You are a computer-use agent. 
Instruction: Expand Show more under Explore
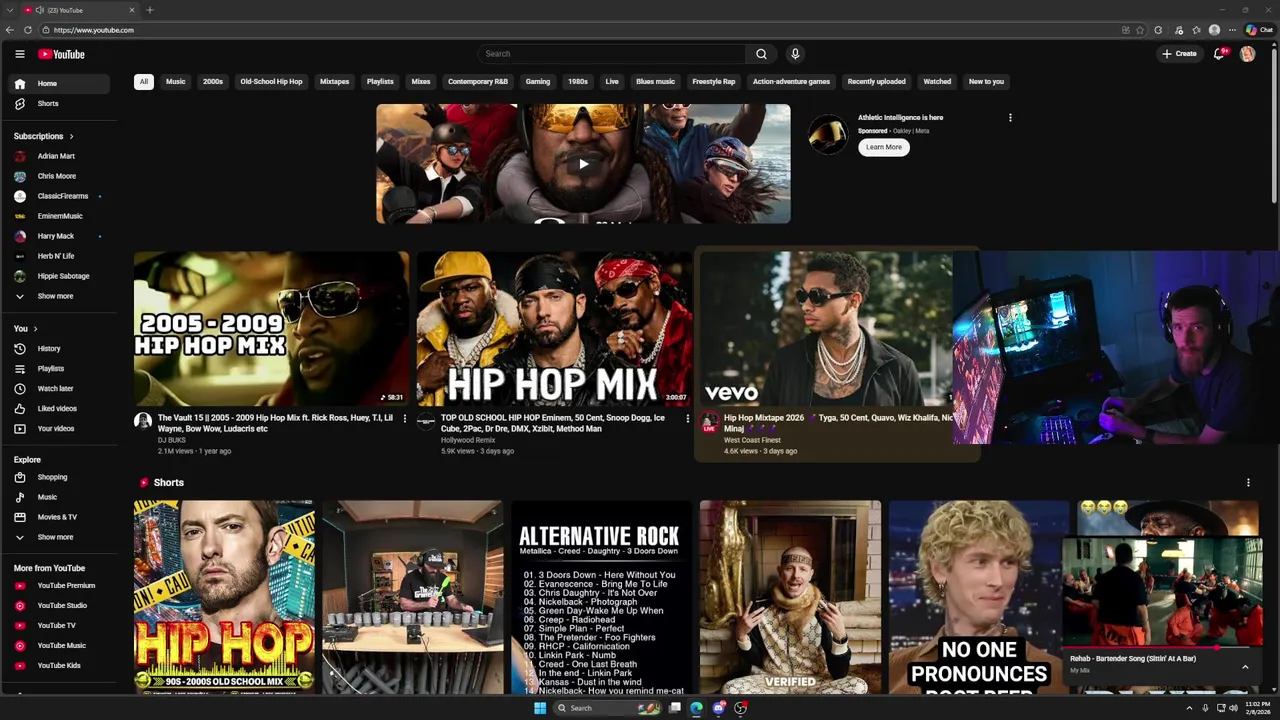[x=59, y=537]
